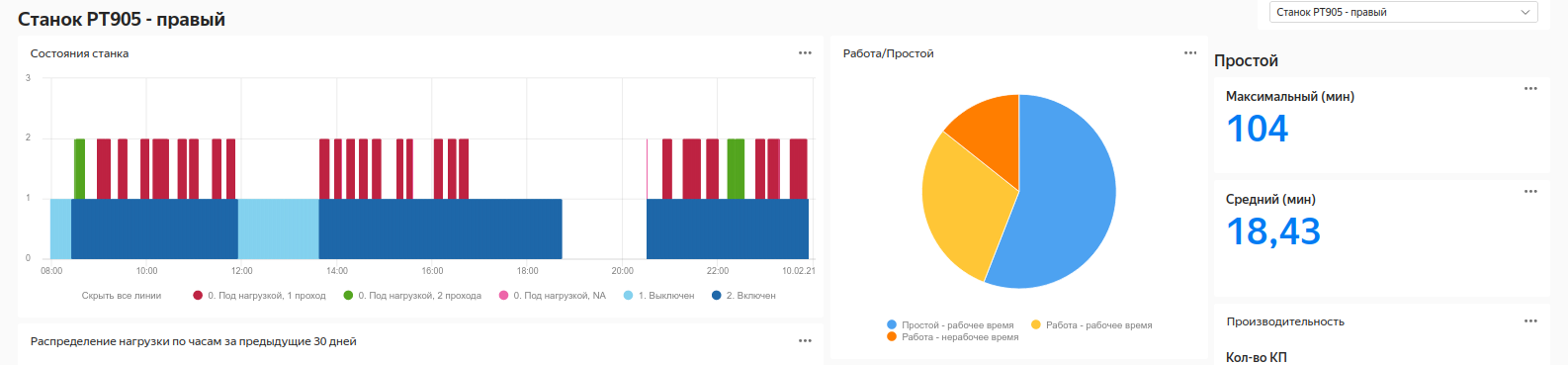Click the Работа/Простой chart title
The width and height of the screenshot is (1568, 365).
click(888, 53)
